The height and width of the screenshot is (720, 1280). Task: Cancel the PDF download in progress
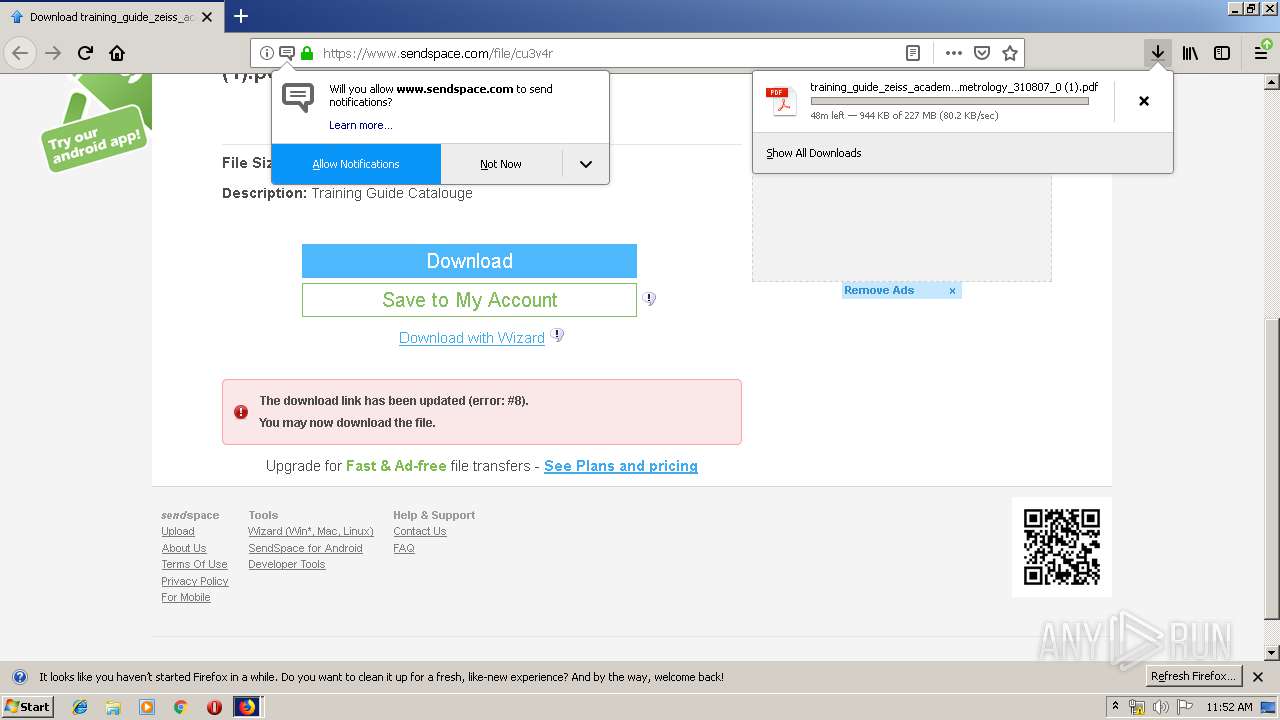tap(1144, 101)
